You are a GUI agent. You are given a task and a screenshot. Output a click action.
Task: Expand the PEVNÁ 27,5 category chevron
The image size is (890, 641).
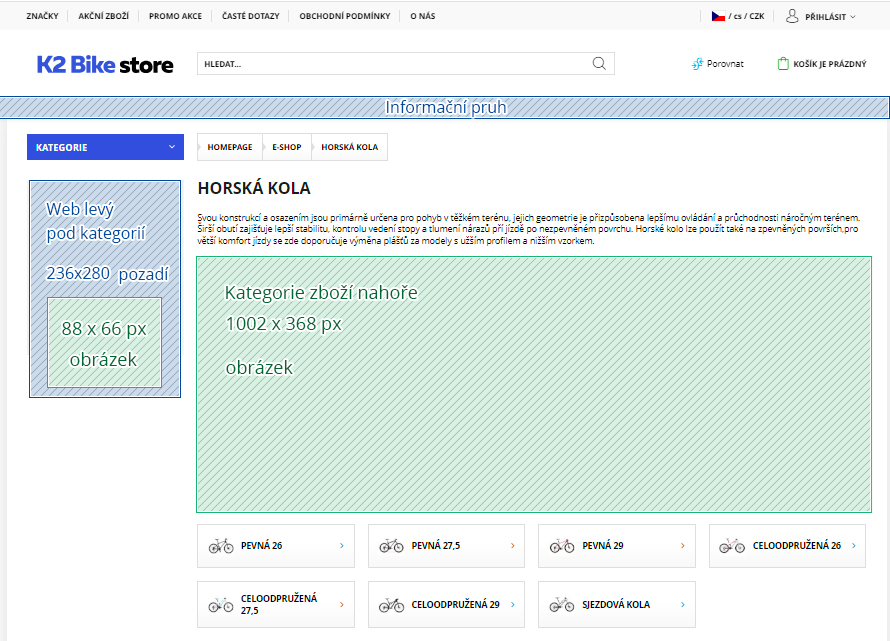515,545
